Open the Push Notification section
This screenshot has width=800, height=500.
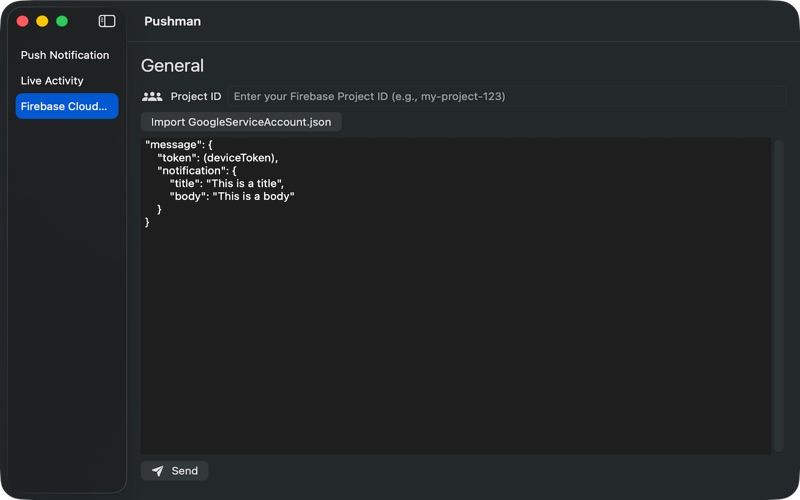pos(67,55)
